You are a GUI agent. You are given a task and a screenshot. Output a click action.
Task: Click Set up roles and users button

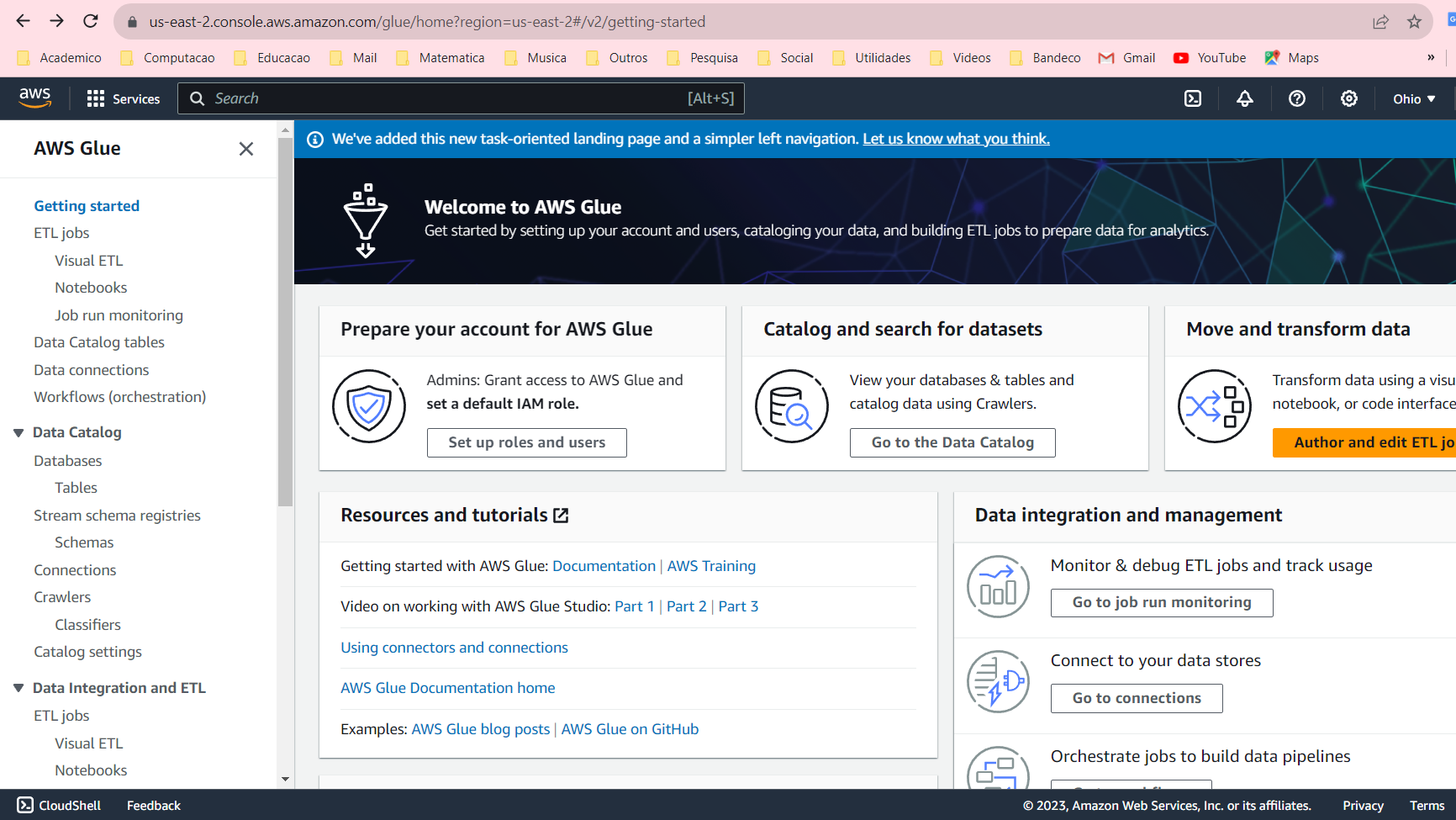(526, 442)
